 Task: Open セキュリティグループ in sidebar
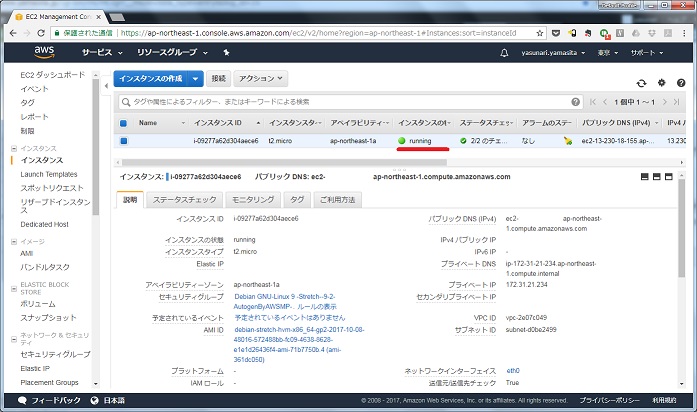tap(55, 354)
